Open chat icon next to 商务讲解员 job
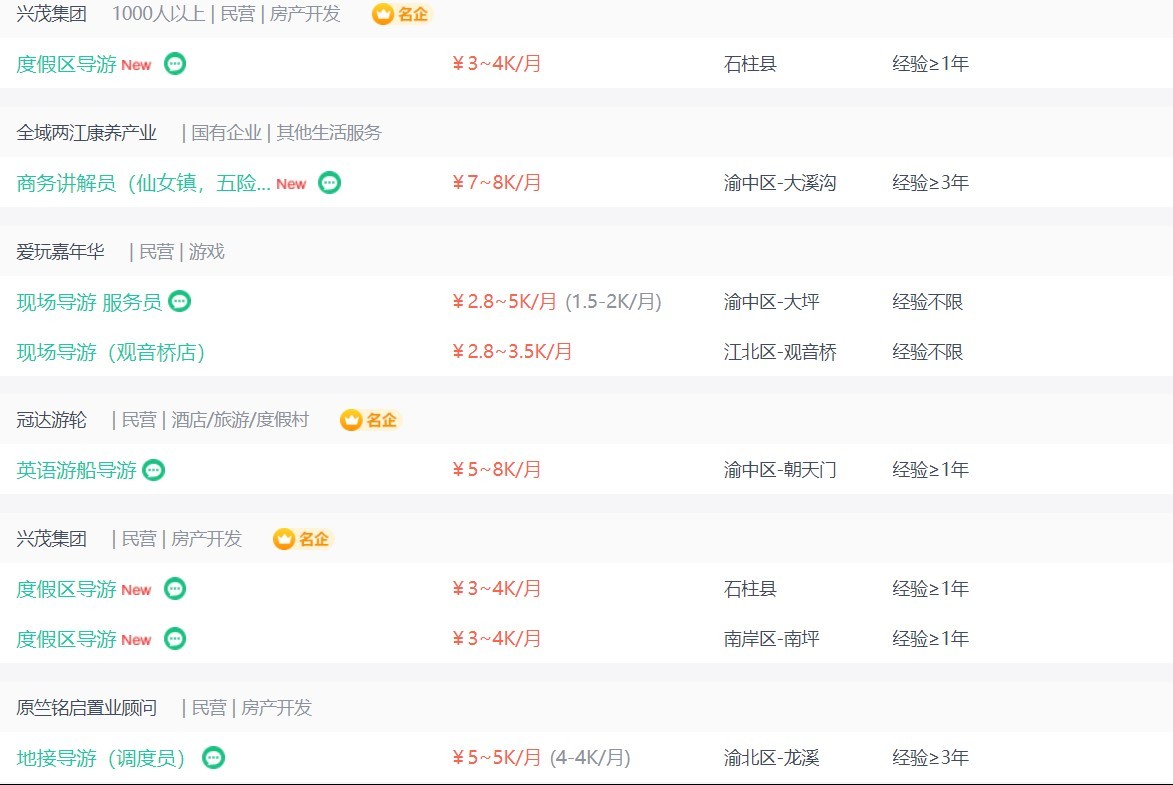Viewport: 1173px width, 785px height. 330,183
